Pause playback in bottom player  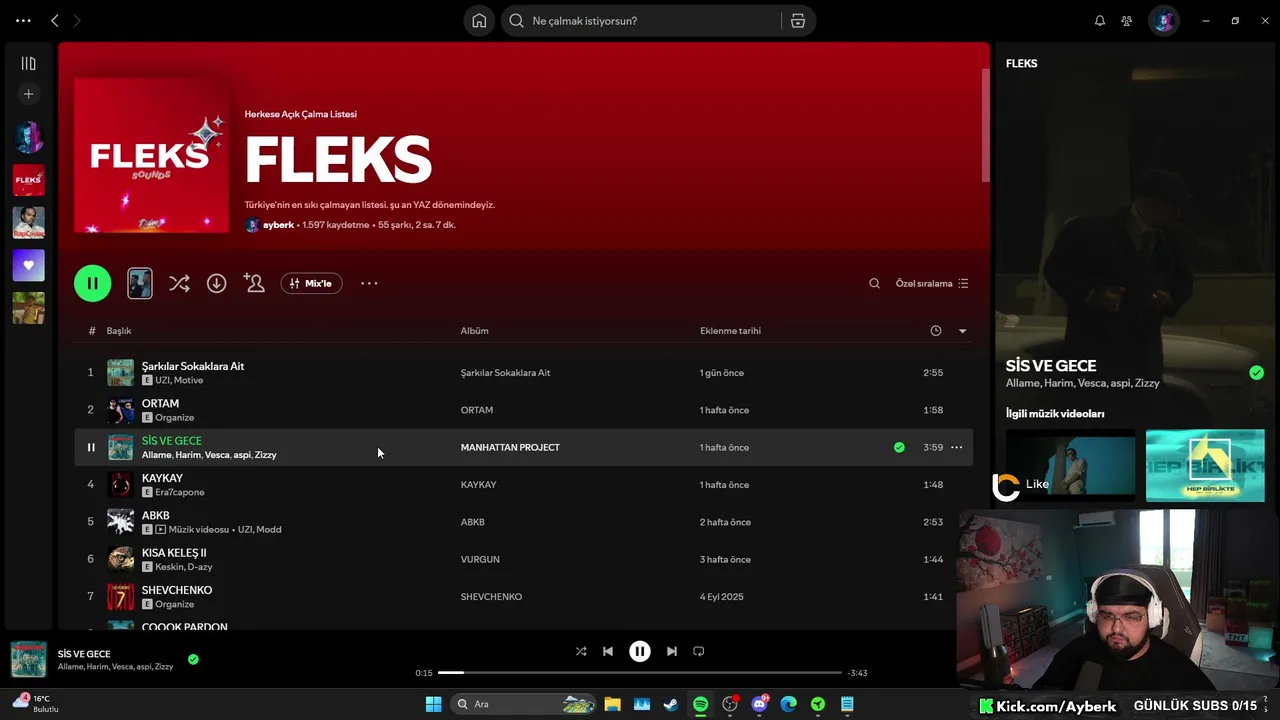pyautogui.click(x=640, y=651)
